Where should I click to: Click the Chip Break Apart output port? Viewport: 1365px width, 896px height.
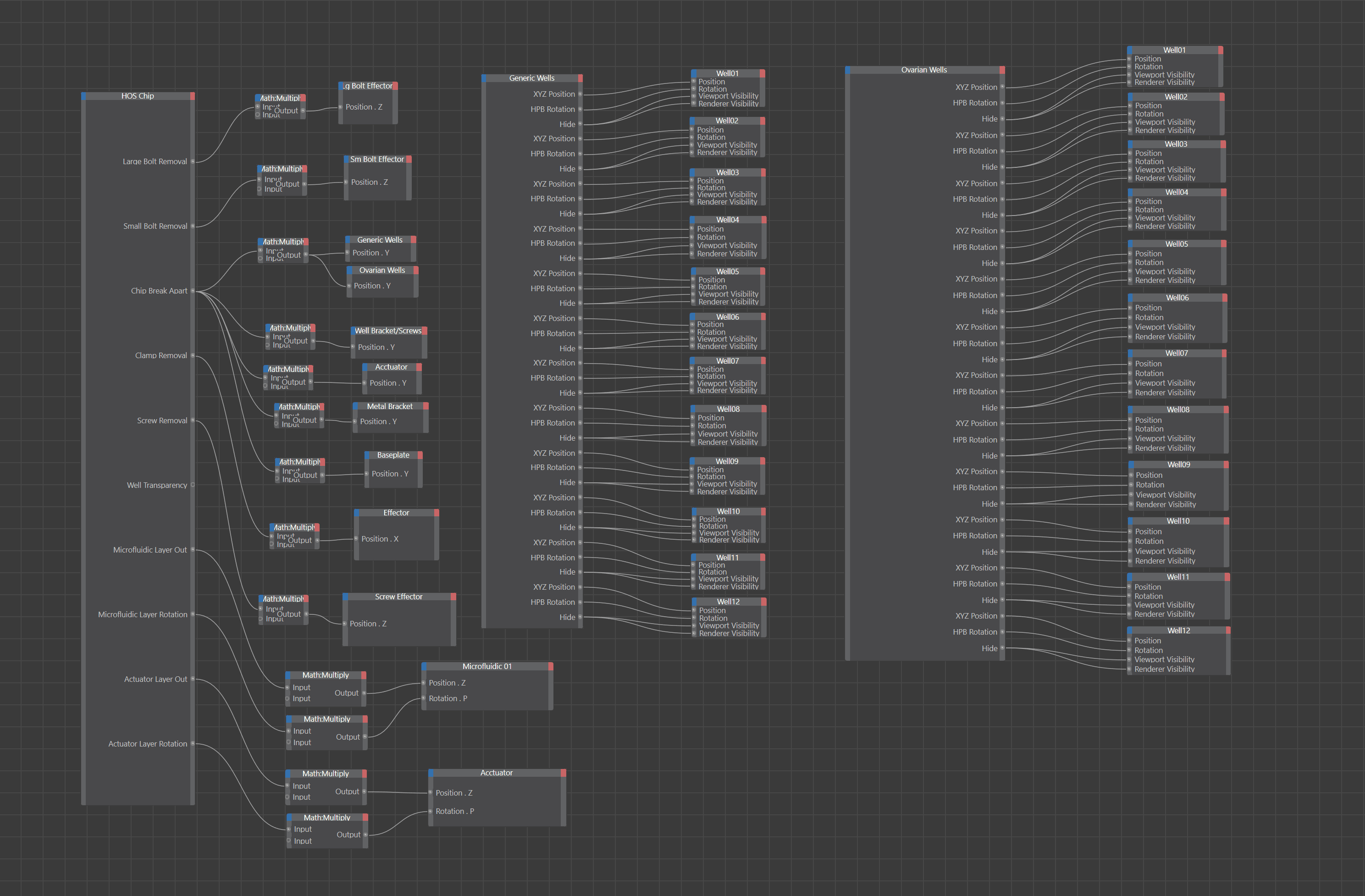click(x=193, y=291)
